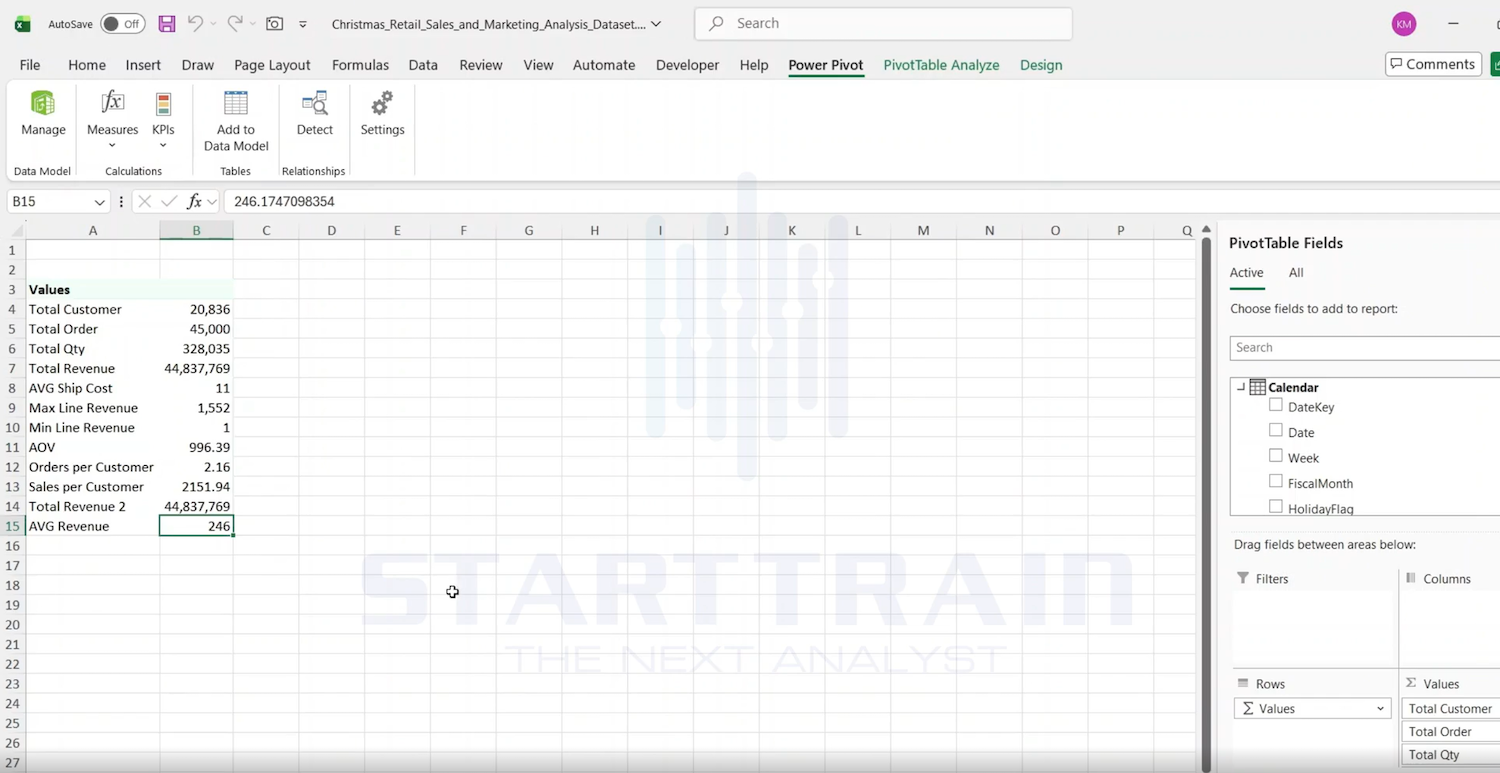Select the 20,836 Total Customer value

[x=196, y=310]
